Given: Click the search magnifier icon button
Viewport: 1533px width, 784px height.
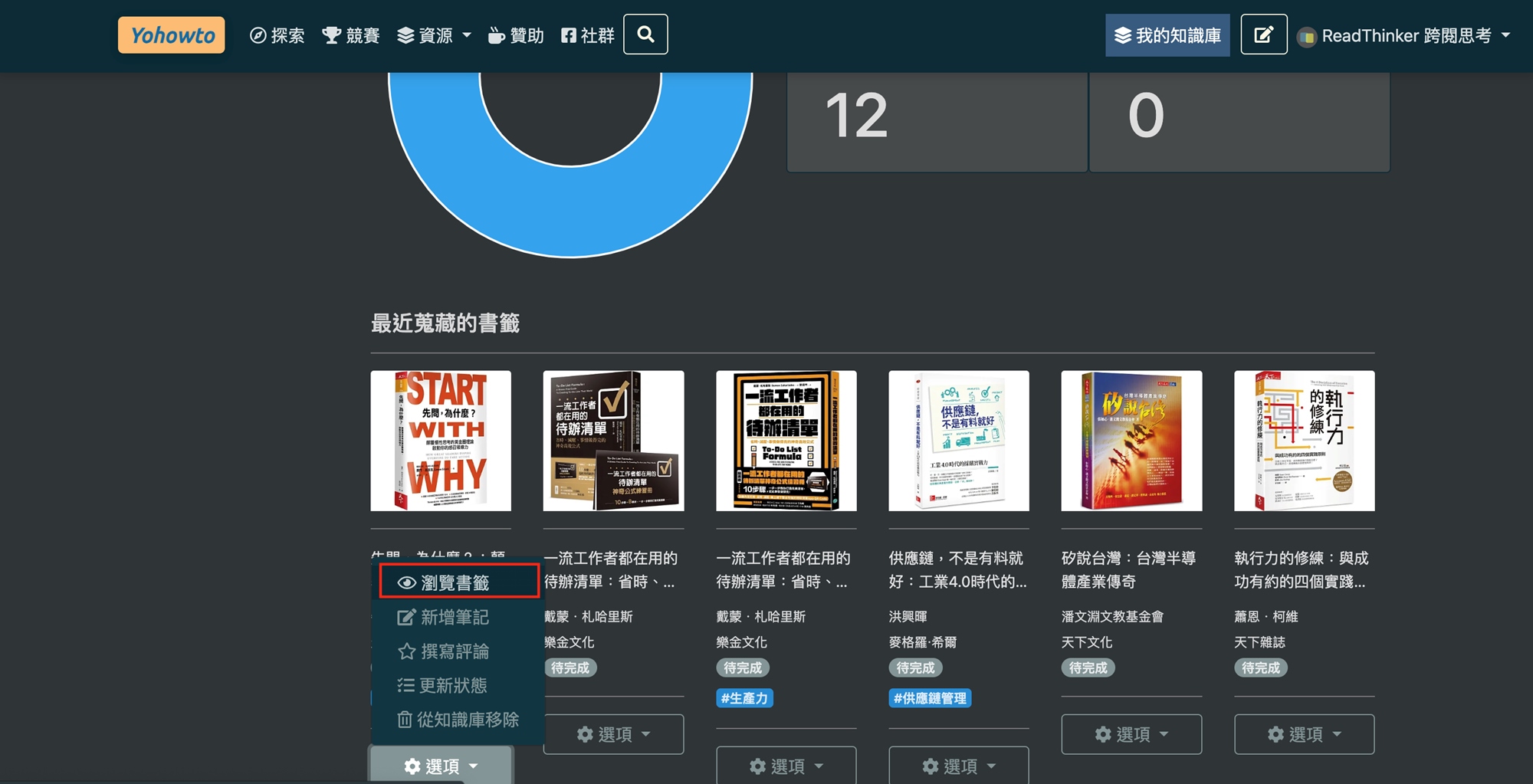Looking at the screenshot, I should pyautogui.click(x=645, y=34).
